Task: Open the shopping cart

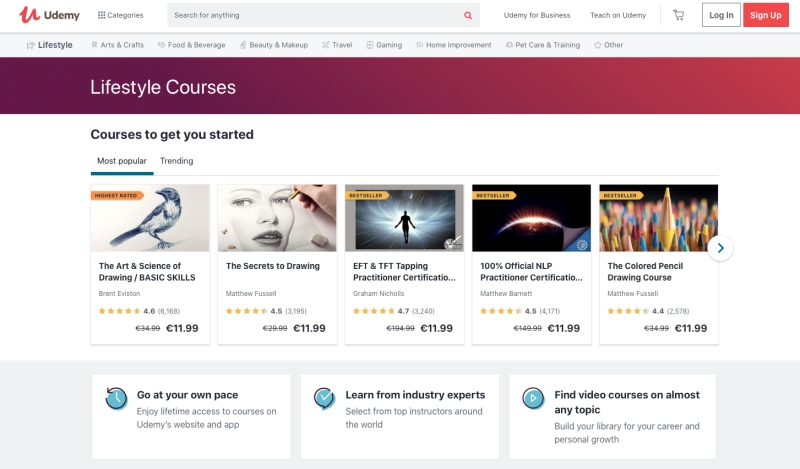Action: click(x=678, y=15)
